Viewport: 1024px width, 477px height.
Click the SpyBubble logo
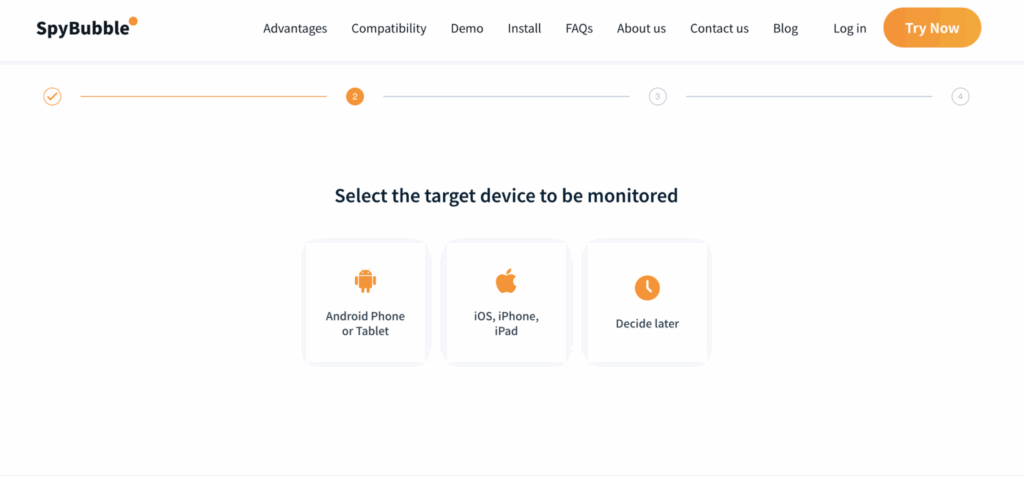[87, 27]
